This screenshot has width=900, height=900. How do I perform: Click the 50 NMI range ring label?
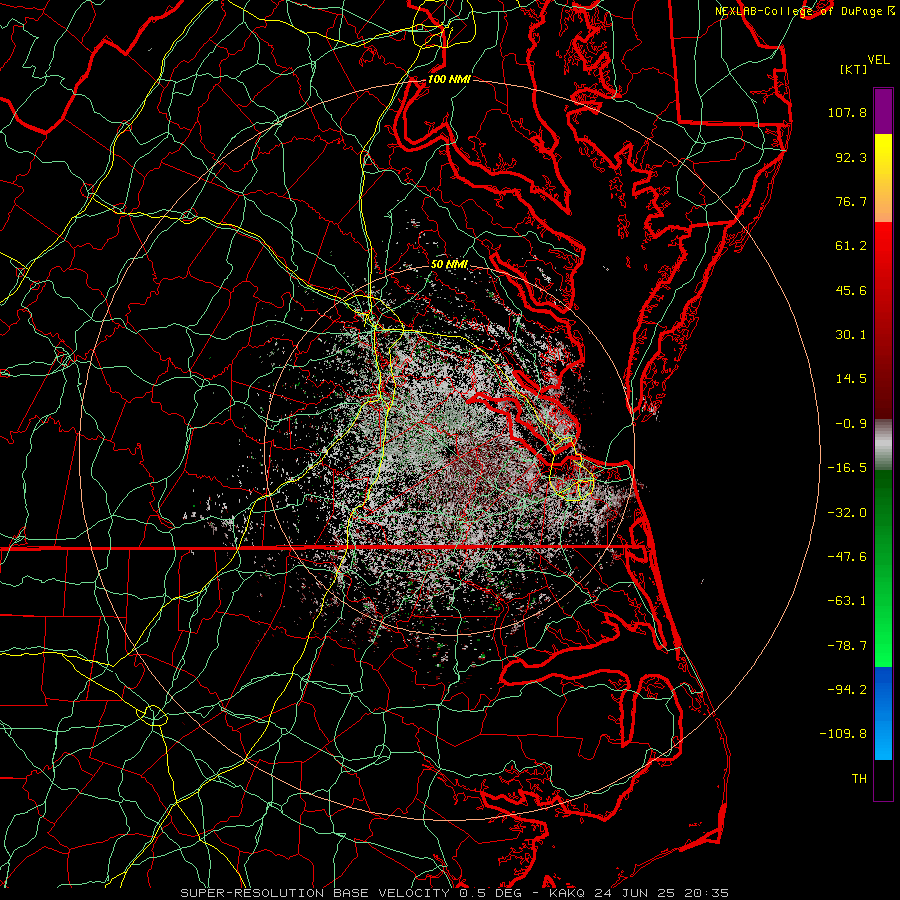pos(449,264)
